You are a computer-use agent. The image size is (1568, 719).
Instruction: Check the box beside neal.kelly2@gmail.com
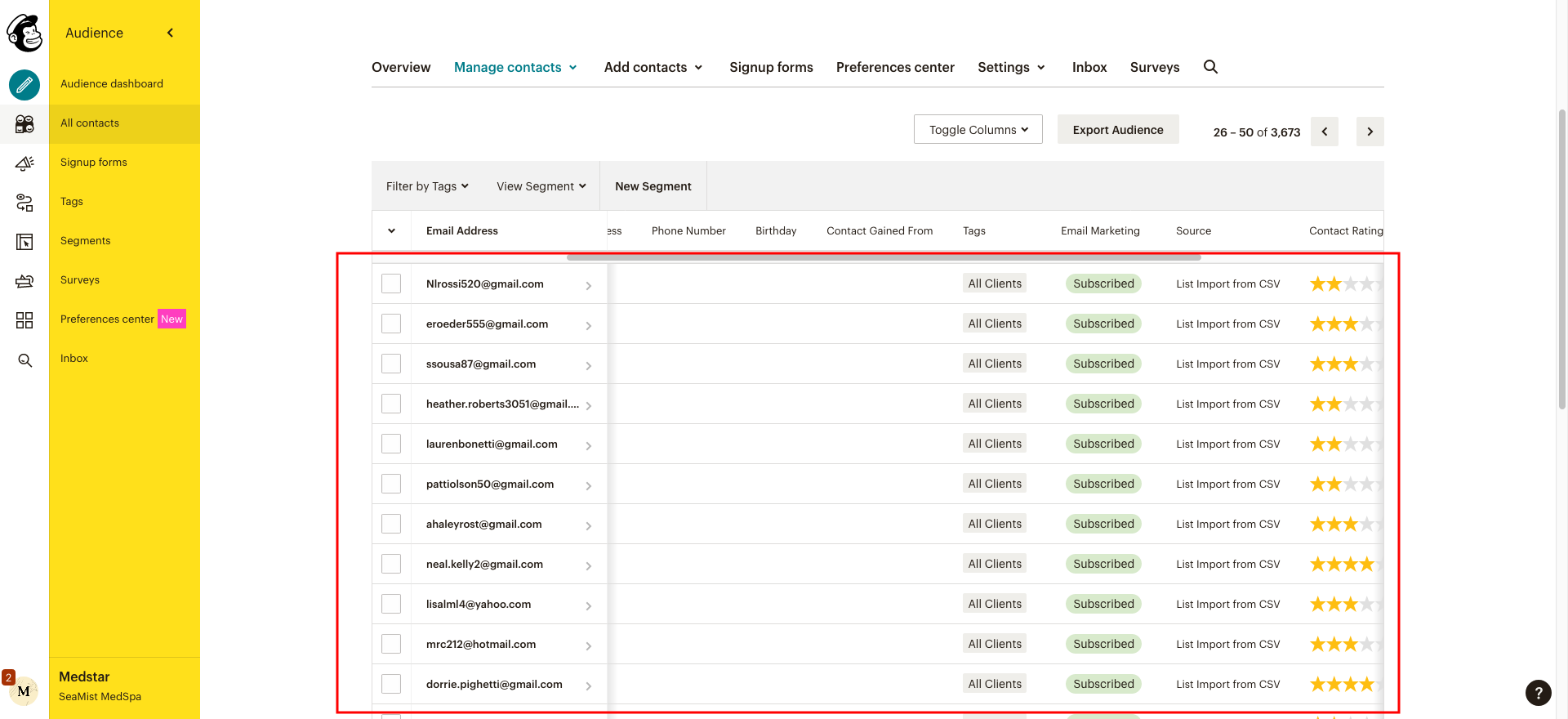click(391, 564)
